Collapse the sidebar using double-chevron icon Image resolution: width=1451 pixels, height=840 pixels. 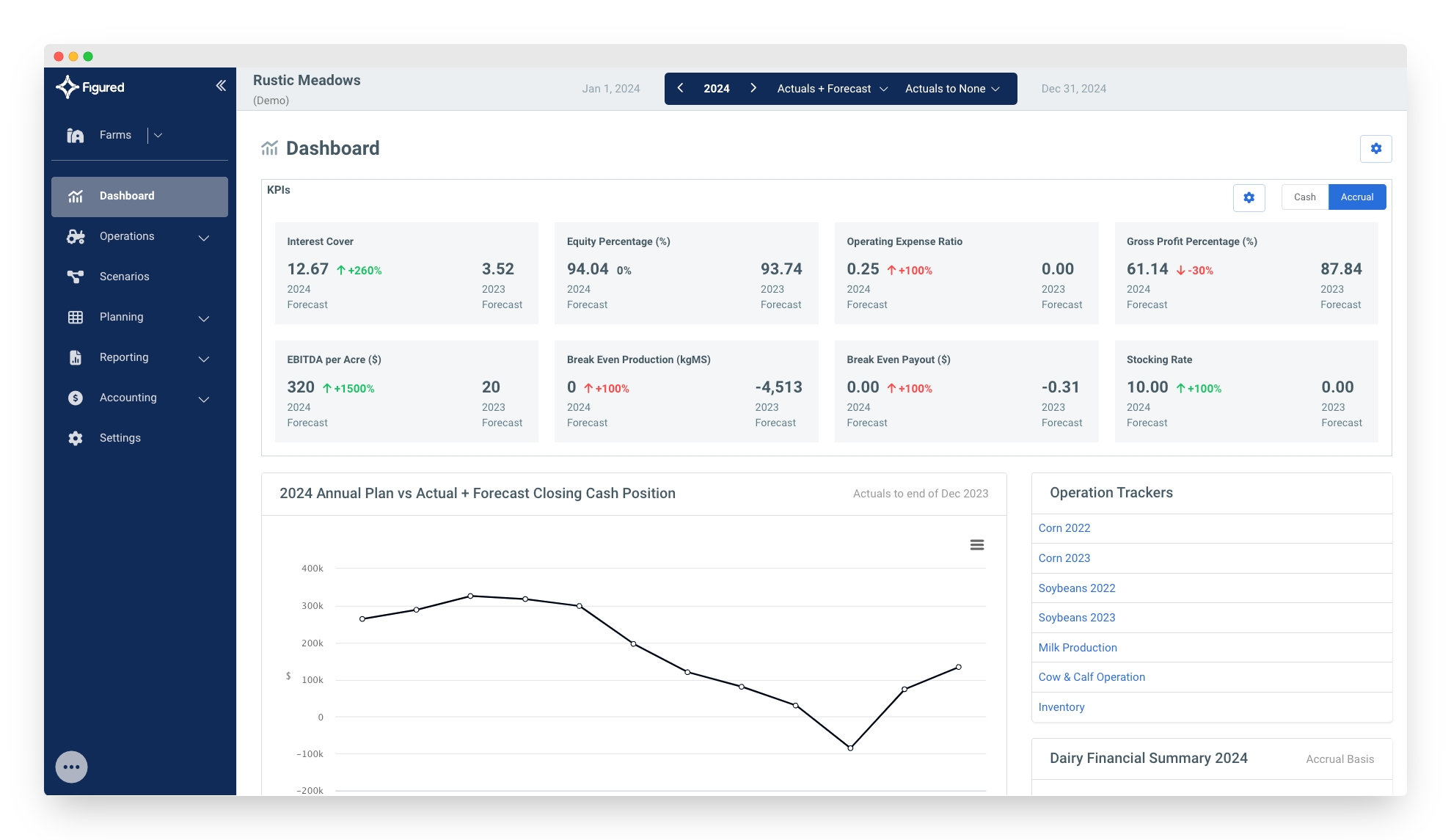pos(220,85)
